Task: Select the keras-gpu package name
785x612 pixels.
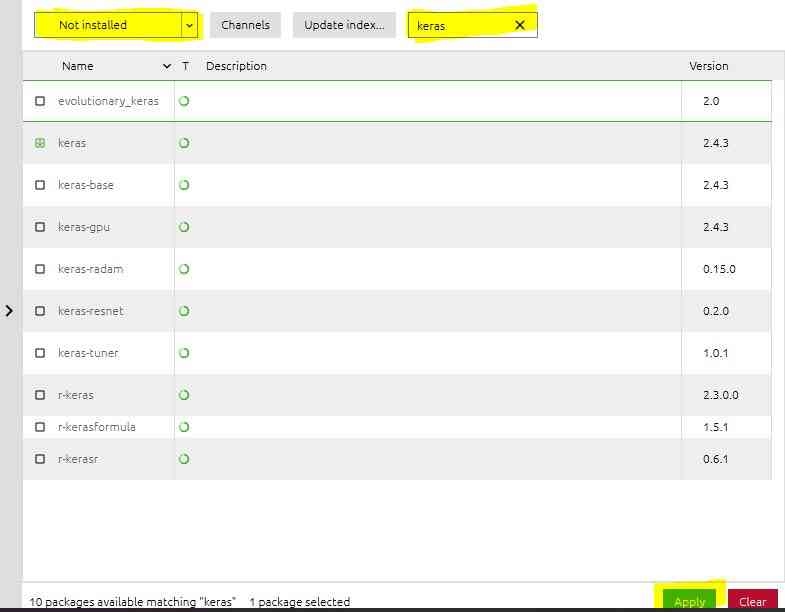Action: [x=84, y=227]
